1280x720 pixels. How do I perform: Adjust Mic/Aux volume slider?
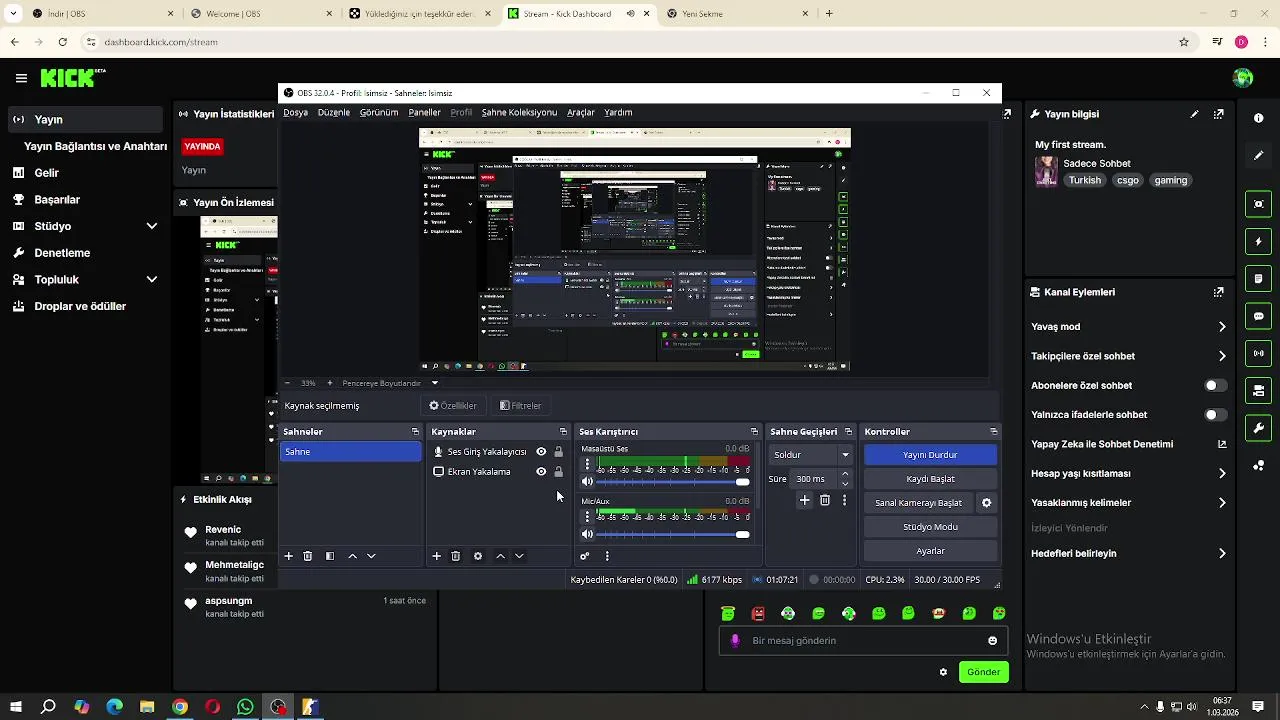coord(672,534)
